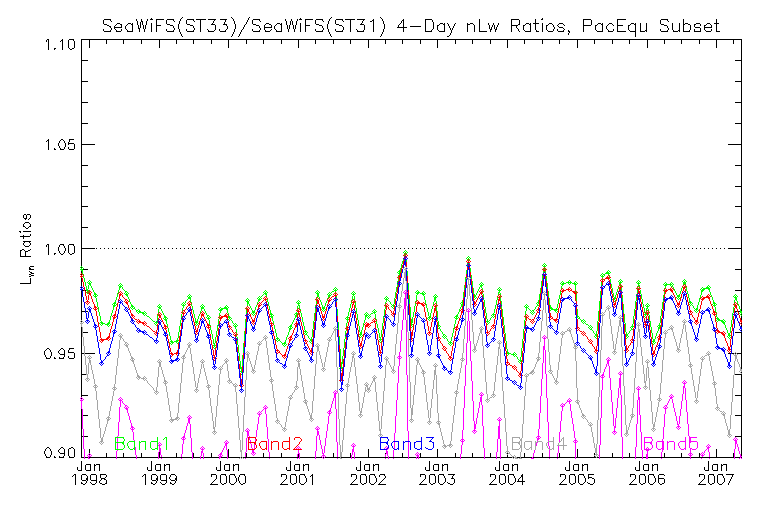Click the Jan 2001 x-axis label
The height and width of the screenshot is (512, 768).
tap(297, 473)
